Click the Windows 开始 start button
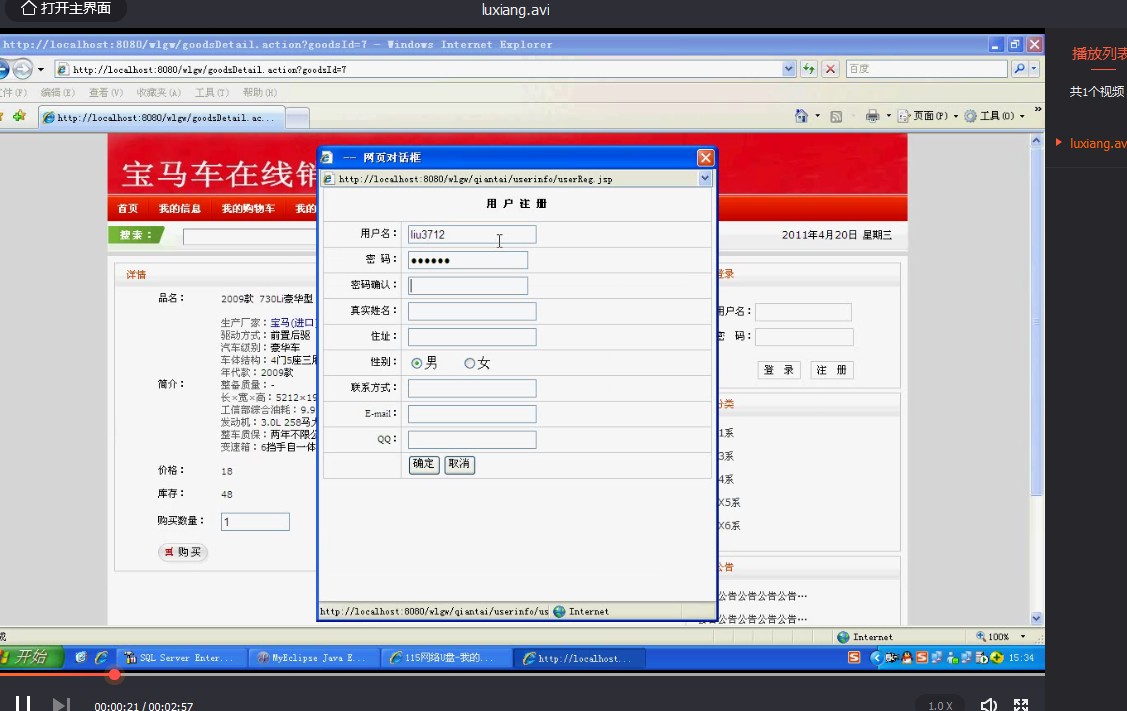This screenshot has width=1127, height=711. [x=30, y=657]
